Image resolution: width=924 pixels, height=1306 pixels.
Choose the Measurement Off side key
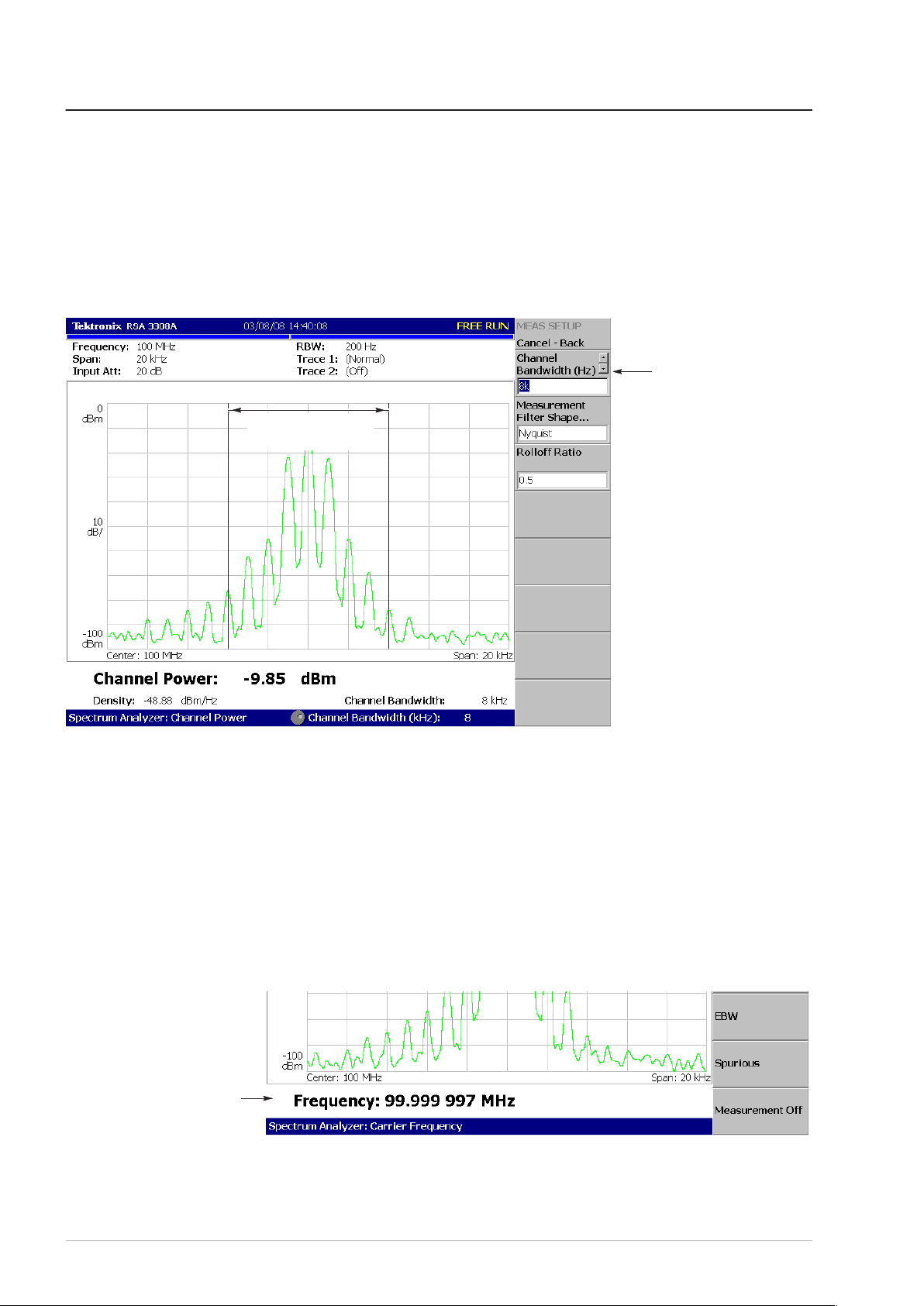point(760,1111)
